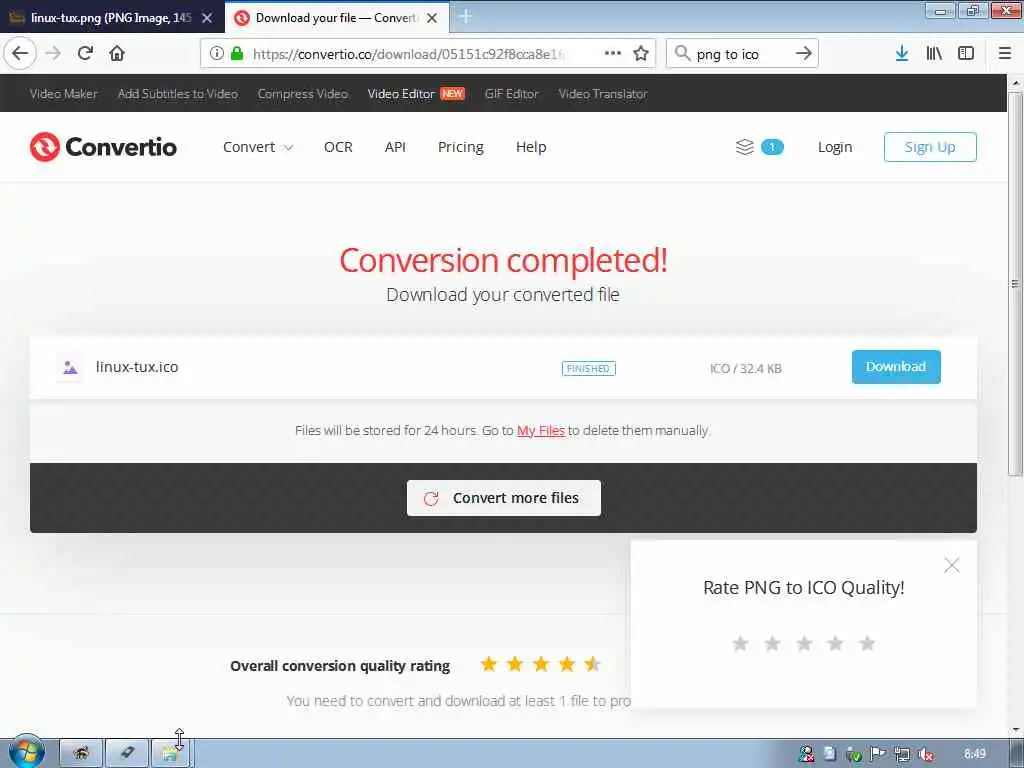Download the linux-tux.ico file
Screen dimensions: 1024x768
(x=896, y=367)
